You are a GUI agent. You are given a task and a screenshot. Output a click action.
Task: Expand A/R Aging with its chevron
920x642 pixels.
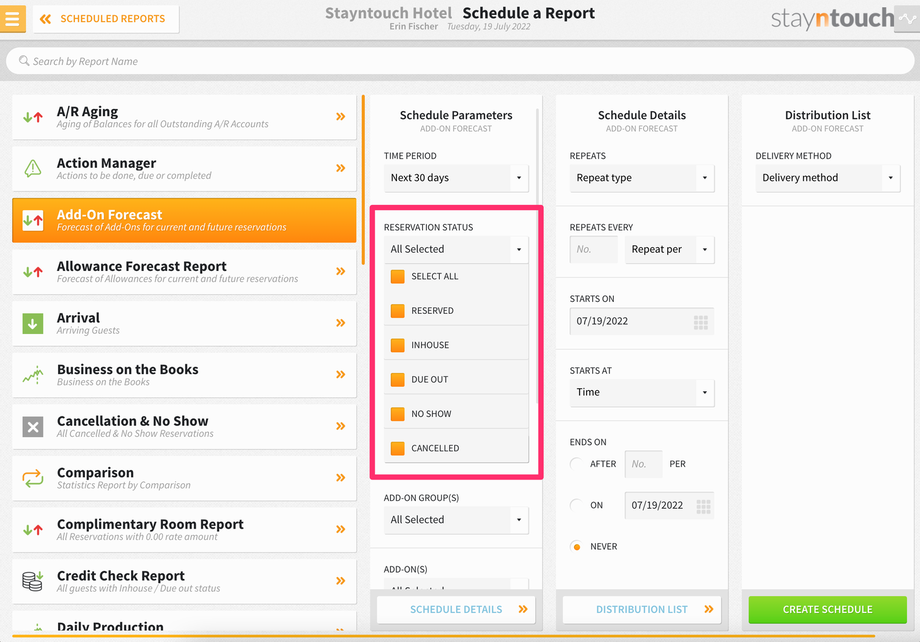click(340, 117)
